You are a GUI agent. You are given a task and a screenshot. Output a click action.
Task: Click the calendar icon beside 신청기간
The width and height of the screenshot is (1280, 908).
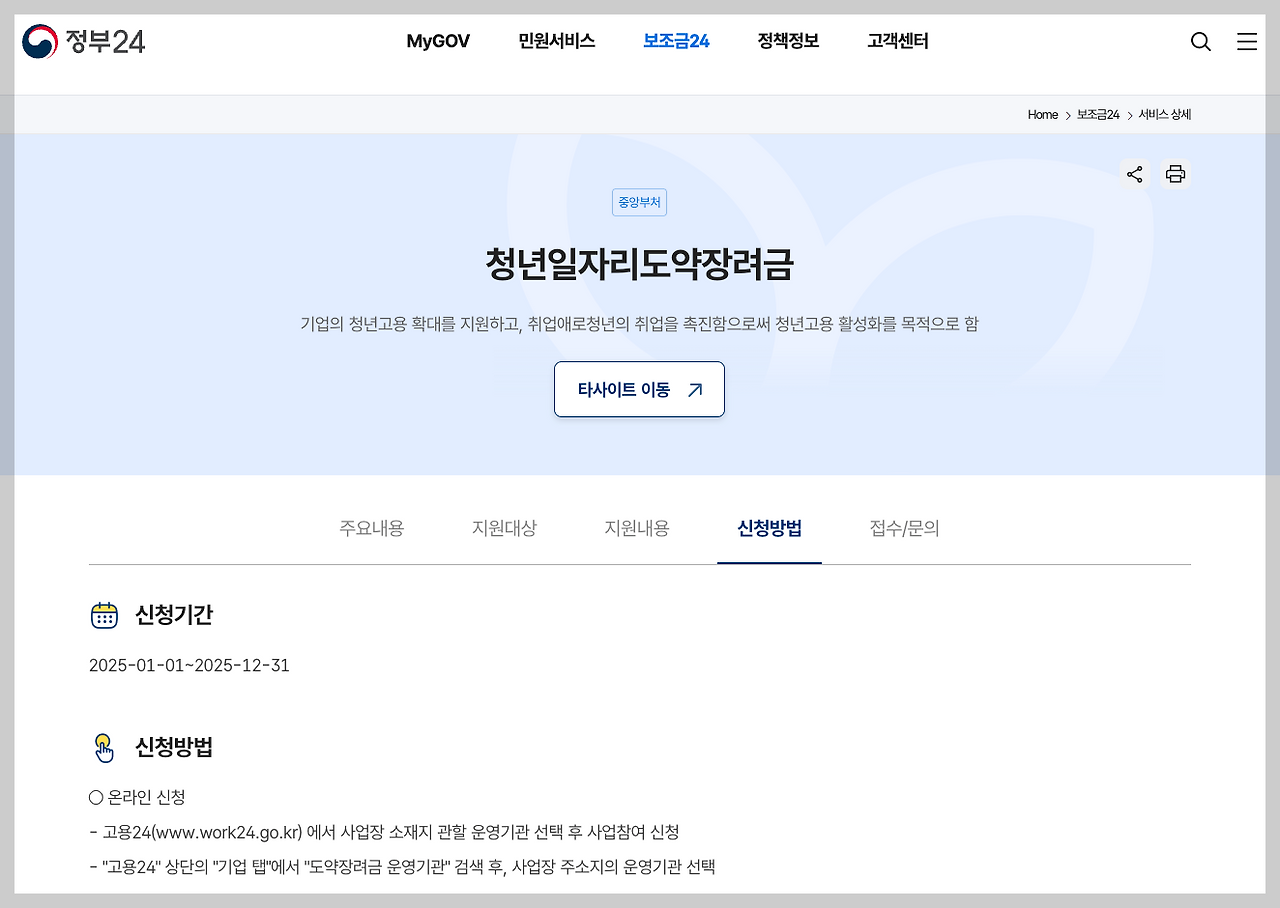coord(105,614)
